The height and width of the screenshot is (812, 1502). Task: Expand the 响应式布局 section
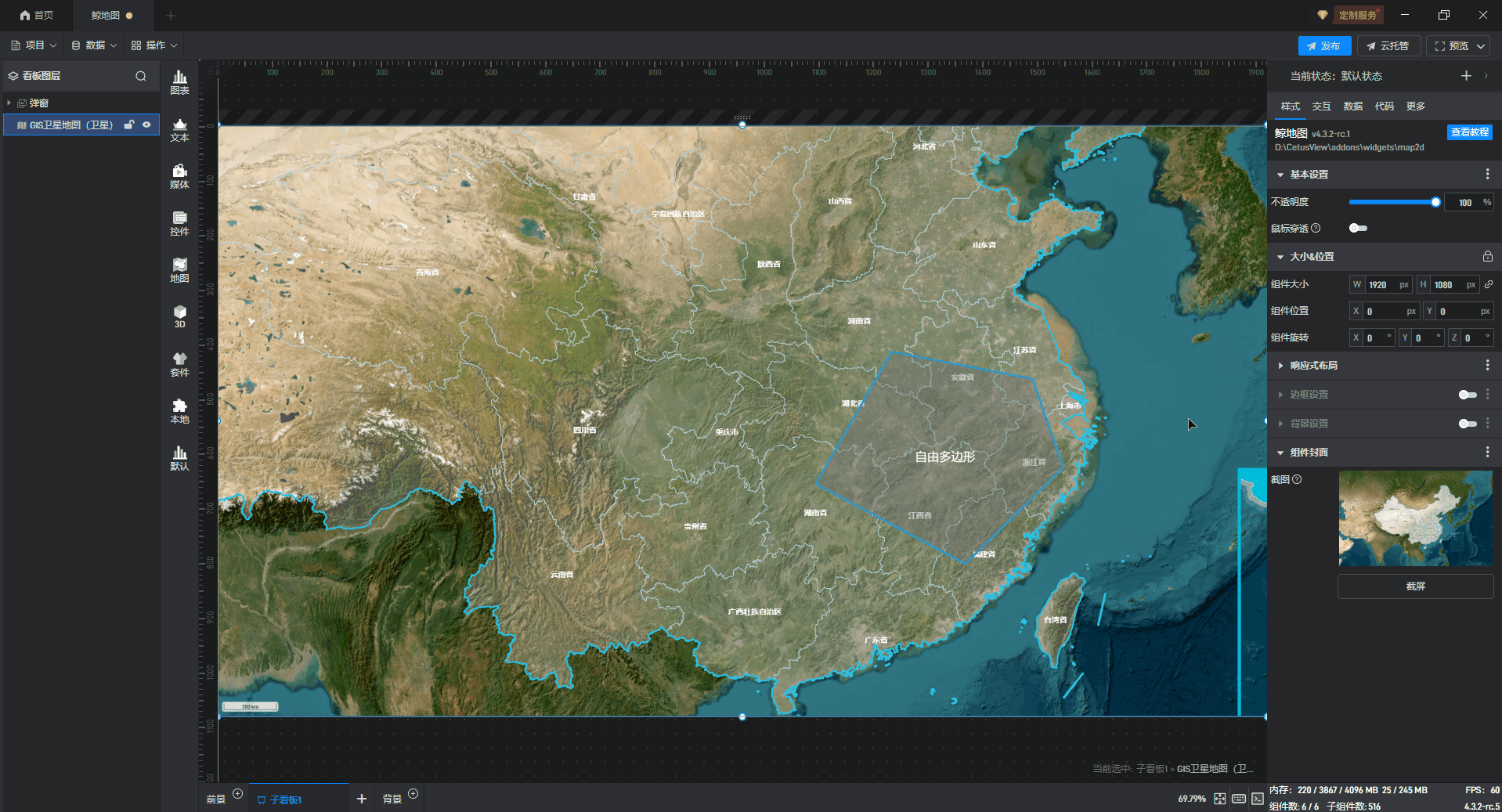point(1280,366)
